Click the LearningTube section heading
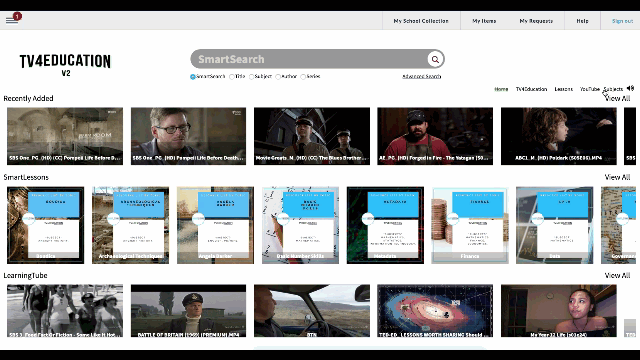The height and width of the screenshot is (360, 640). click(x=25, y=276)
